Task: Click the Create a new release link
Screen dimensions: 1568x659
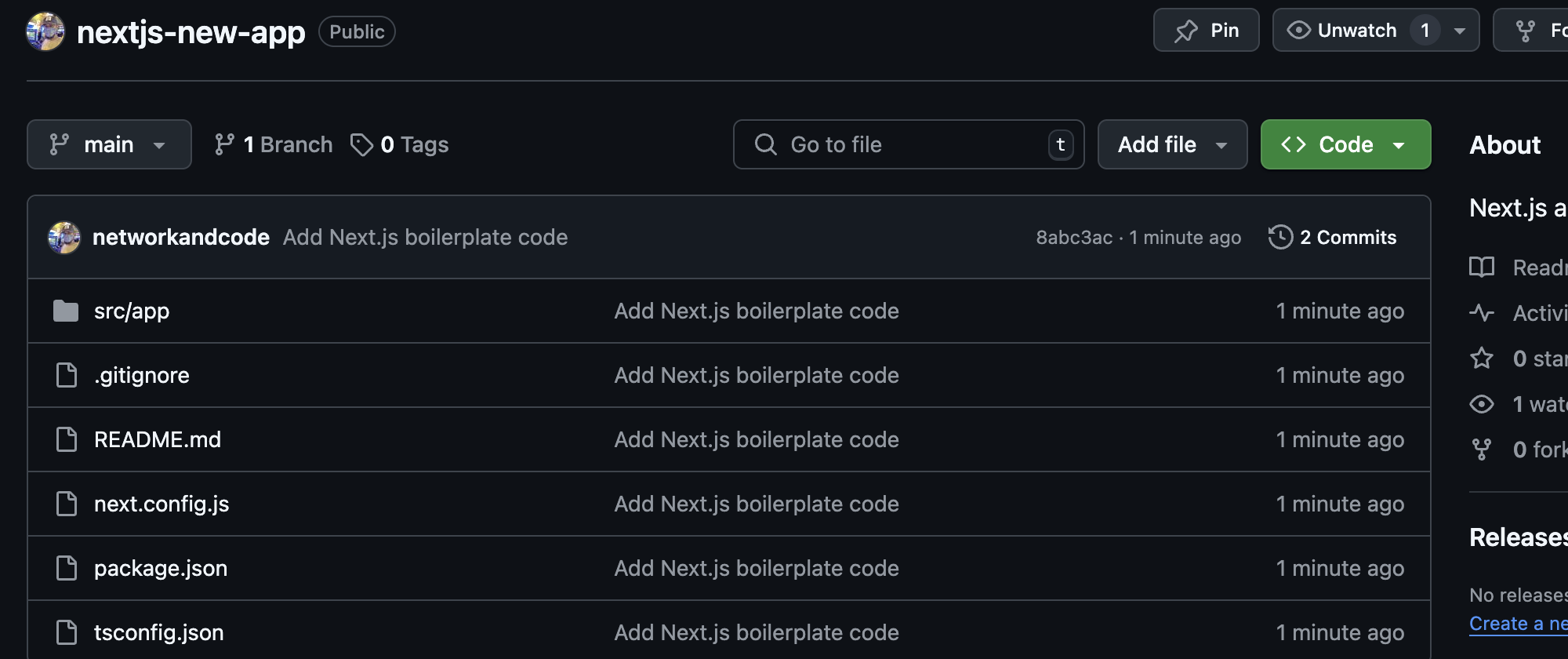Action: coord(1519,624)
